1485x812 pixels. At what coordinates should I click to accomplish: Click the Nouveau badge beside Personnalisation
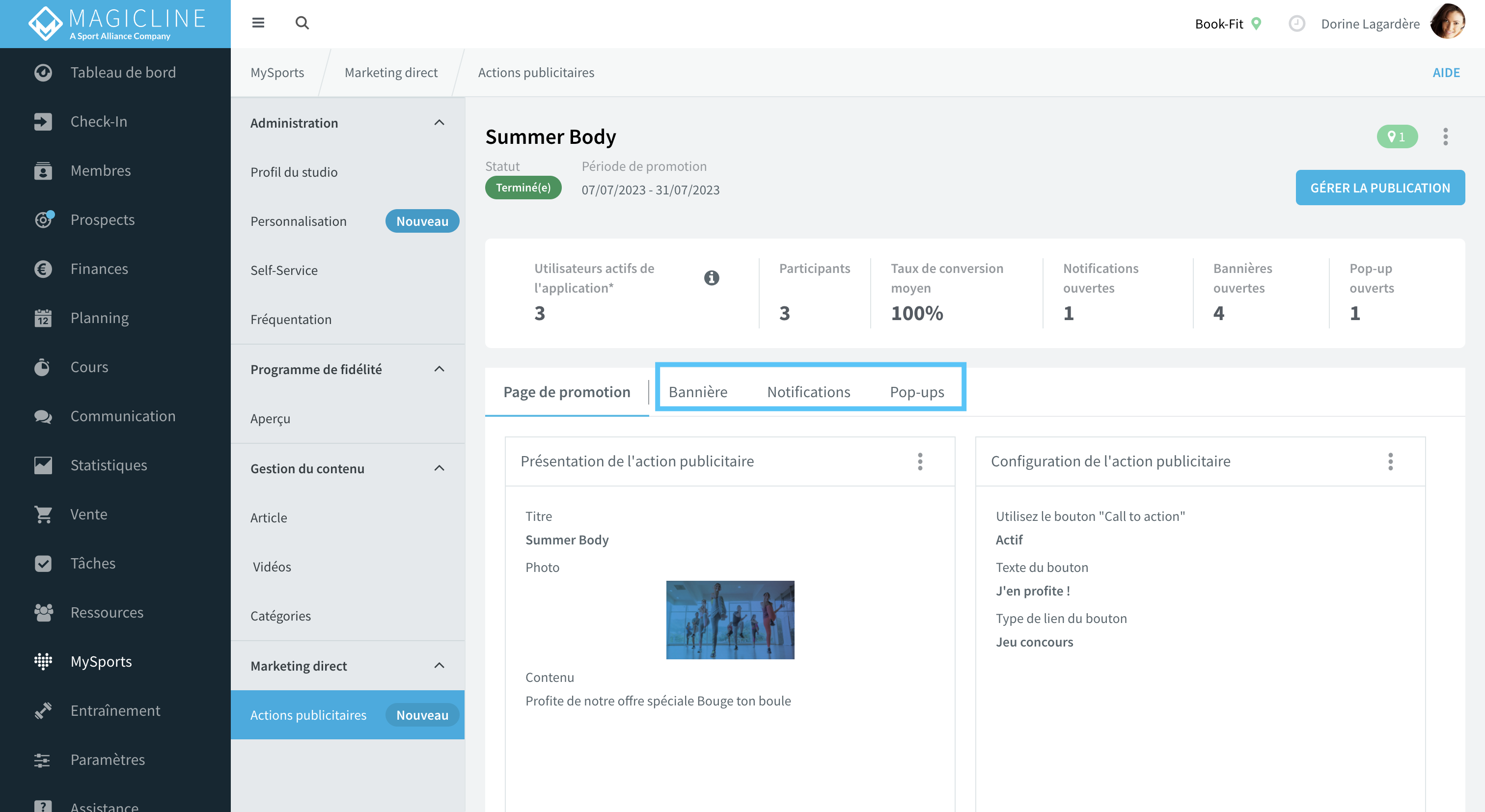tap(422, 221)
